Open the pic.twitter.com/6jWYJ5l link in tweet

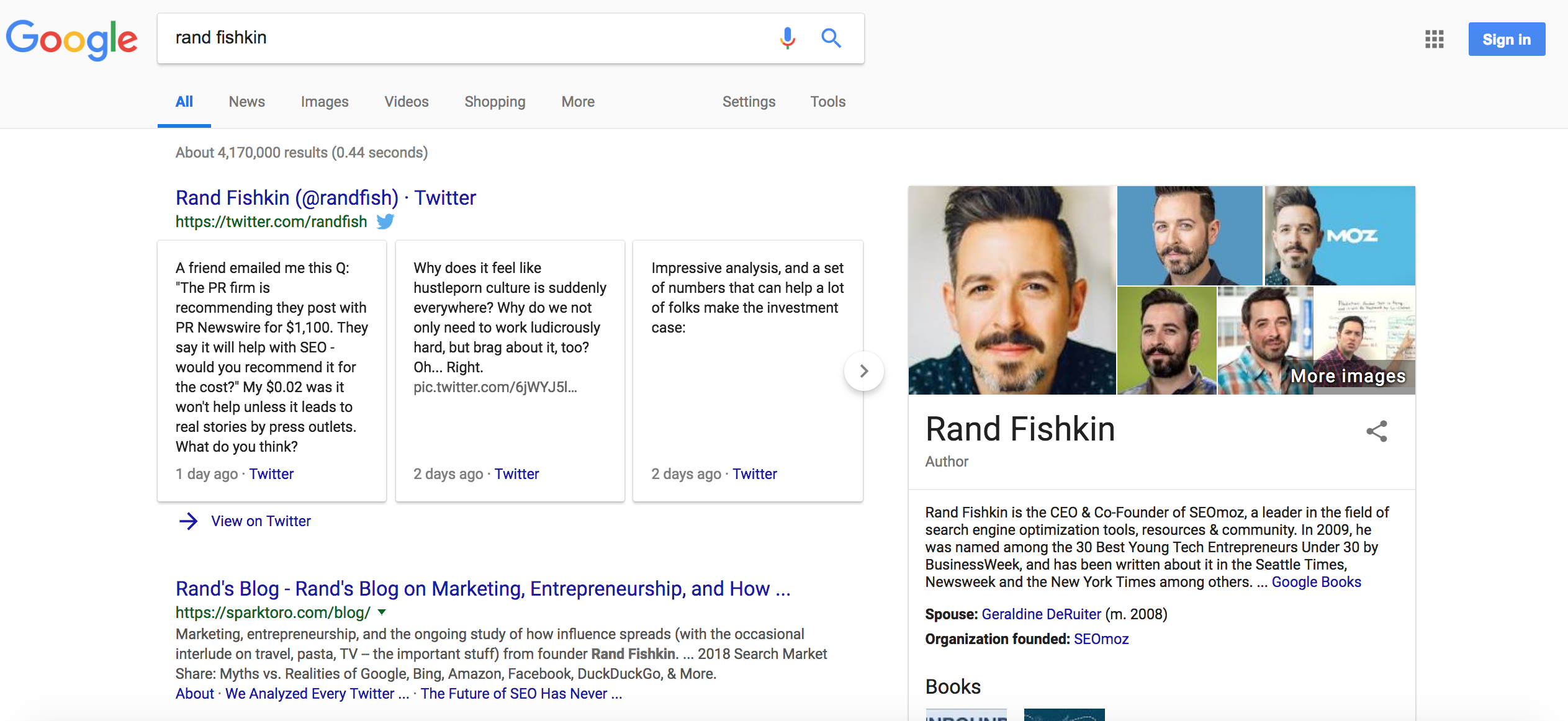point(495,387)
